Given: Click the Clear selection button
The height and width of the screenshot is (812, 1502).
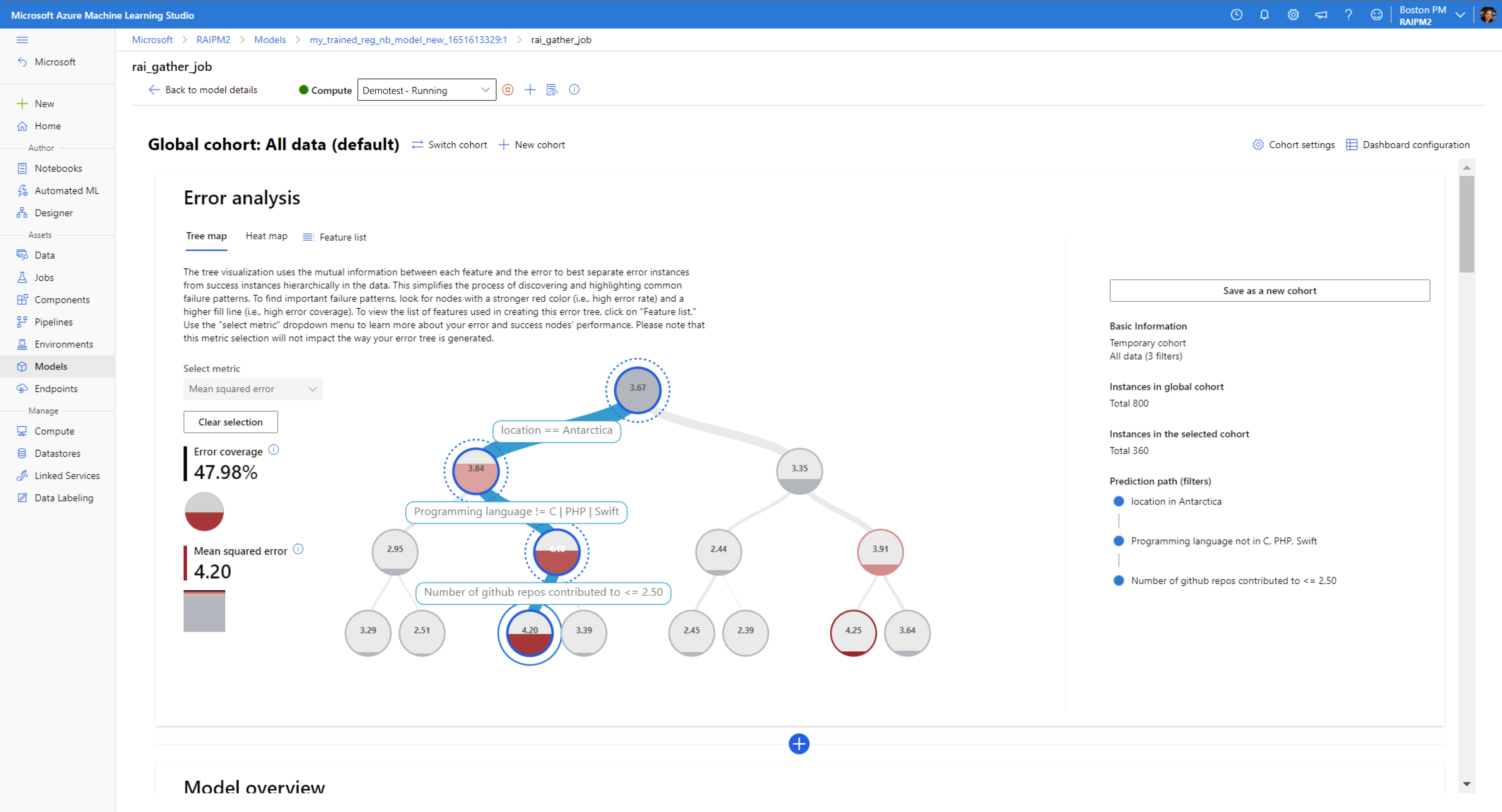Looking at the screenshot, I should (x=230, y=421).
